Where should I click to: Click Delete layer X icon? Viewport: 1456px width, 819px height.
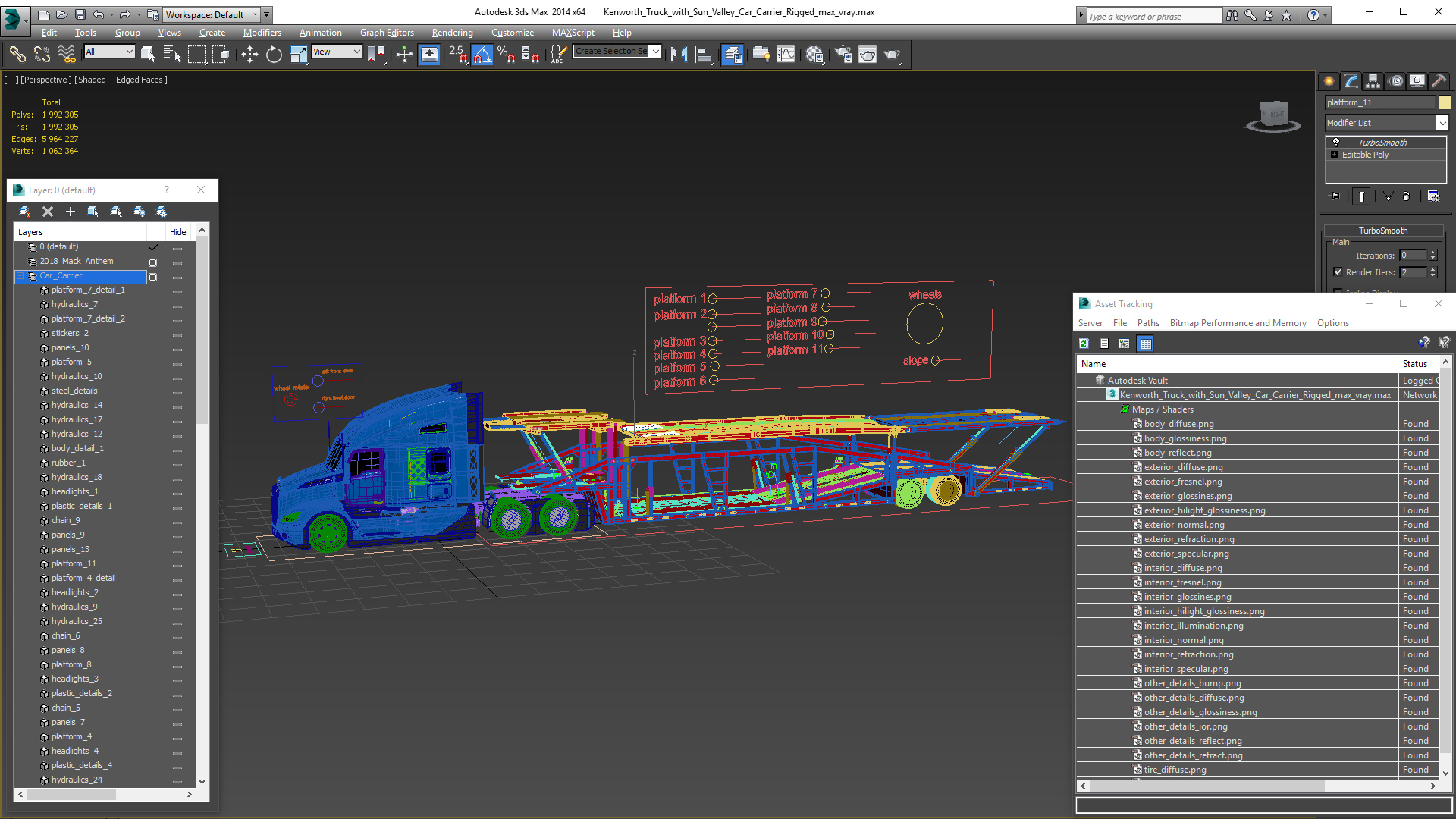point(48,212)
